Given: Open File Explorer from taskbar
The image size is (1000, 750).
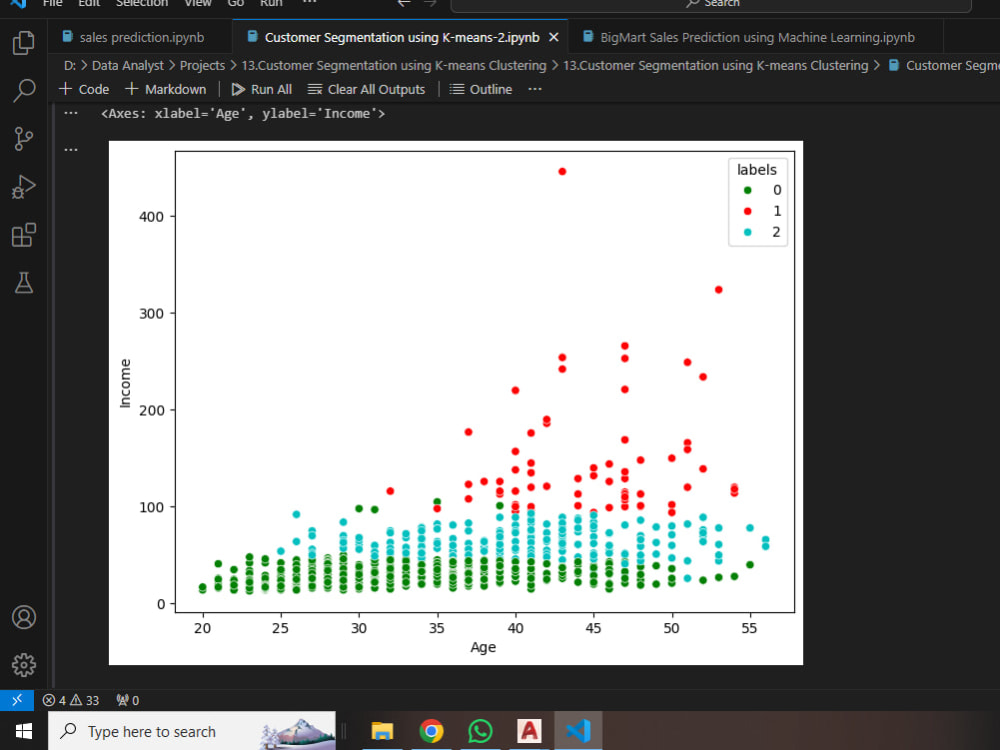Looking at the screenshot, I should [382, 731].
